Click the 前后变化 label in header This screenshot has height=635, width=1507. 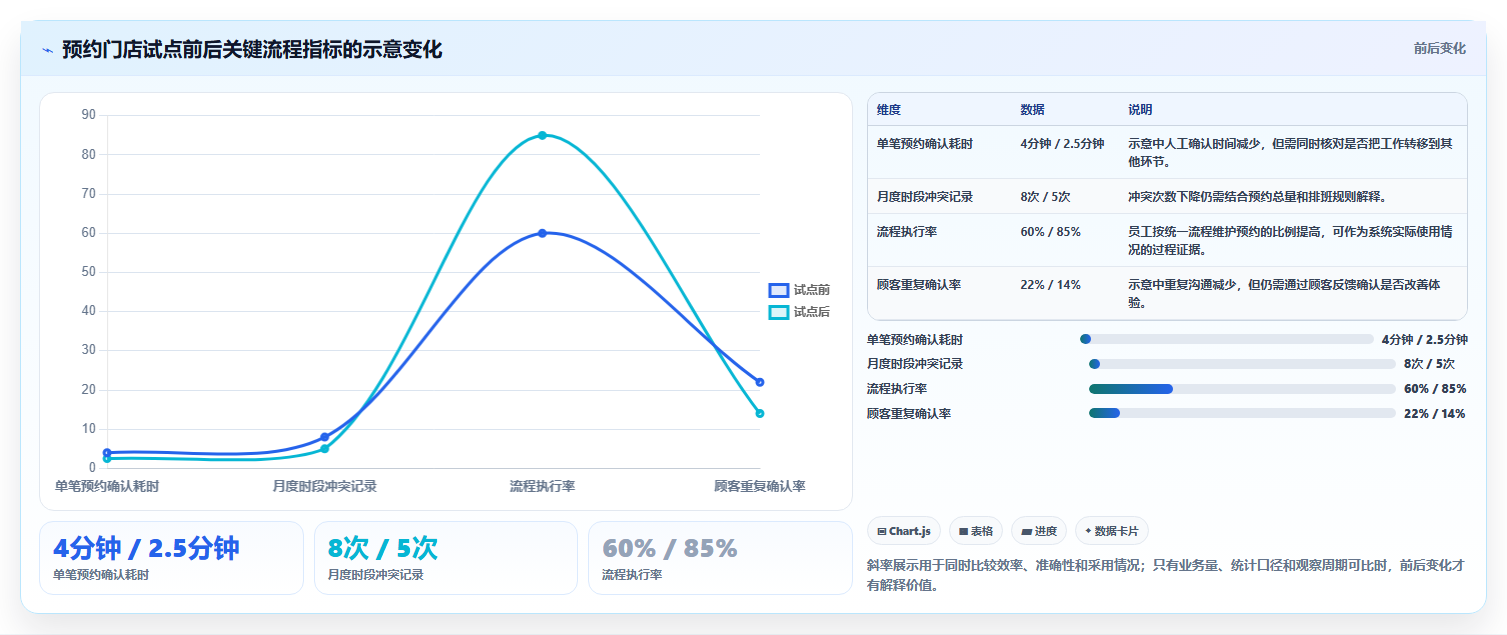coord(1440,48)
